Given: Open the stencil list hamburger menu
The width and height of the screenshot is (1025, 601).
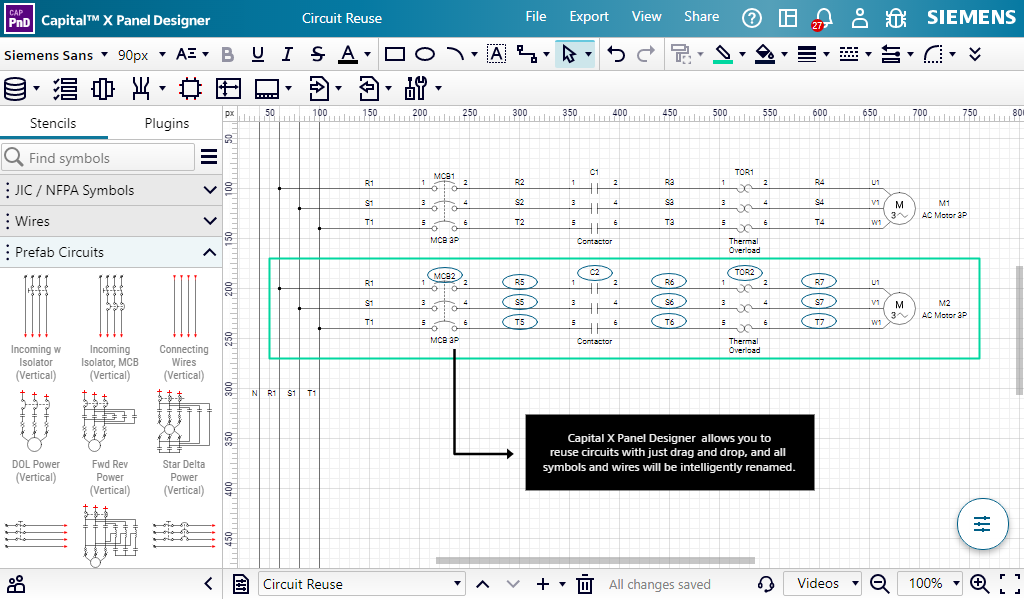Looking at the screenshot, I should [x=209, y=157].
